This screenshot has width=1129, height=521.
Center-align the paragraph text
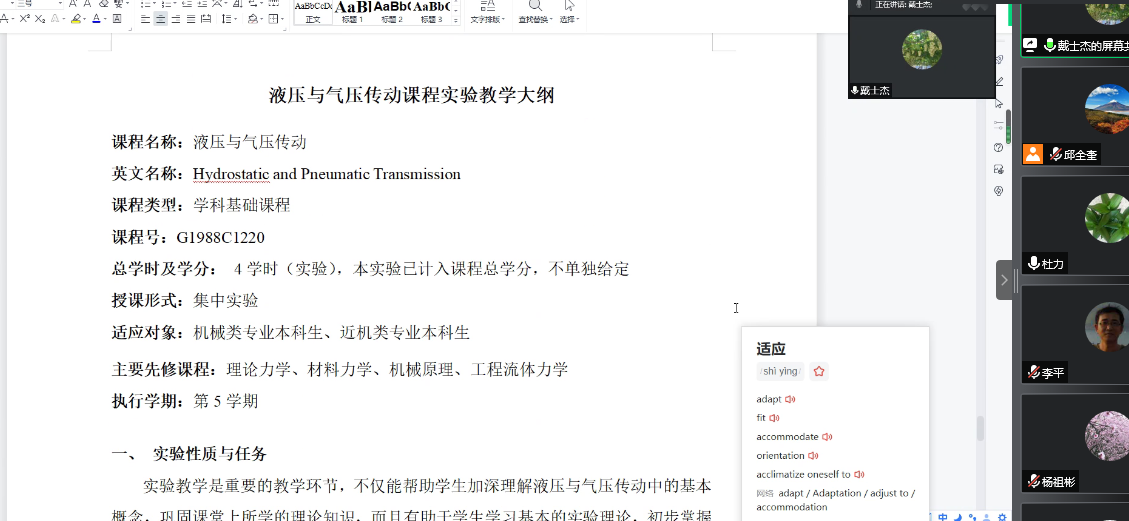(x=161, y=19)
